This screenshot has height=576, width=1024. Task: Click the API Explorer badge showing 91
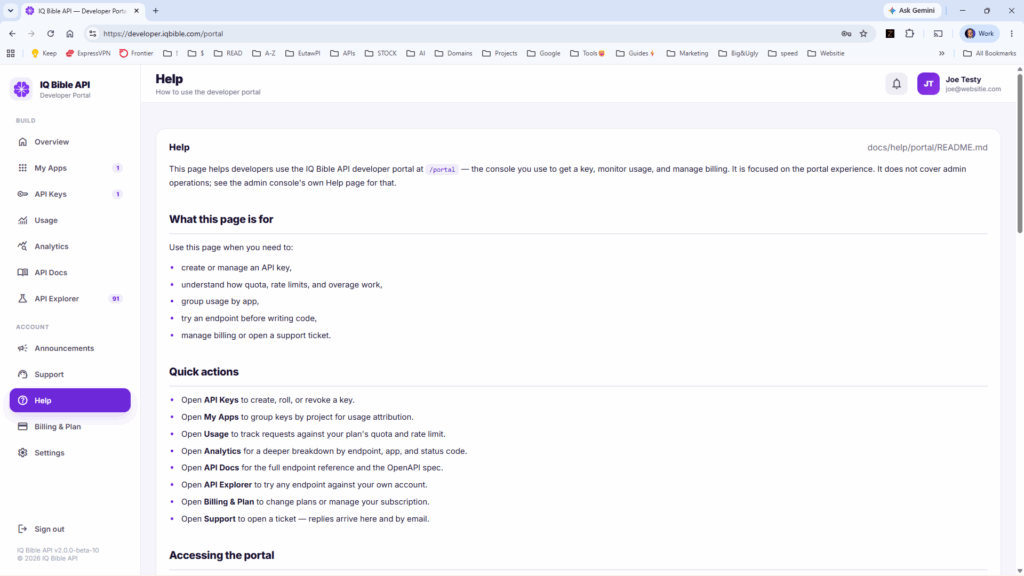pyautogui.click(x=116, y=298)
